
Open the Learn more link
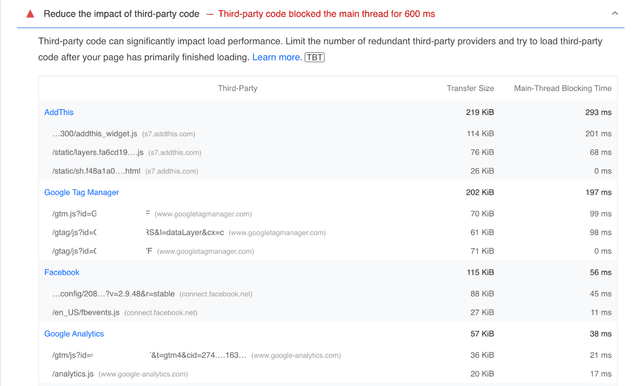276,58
